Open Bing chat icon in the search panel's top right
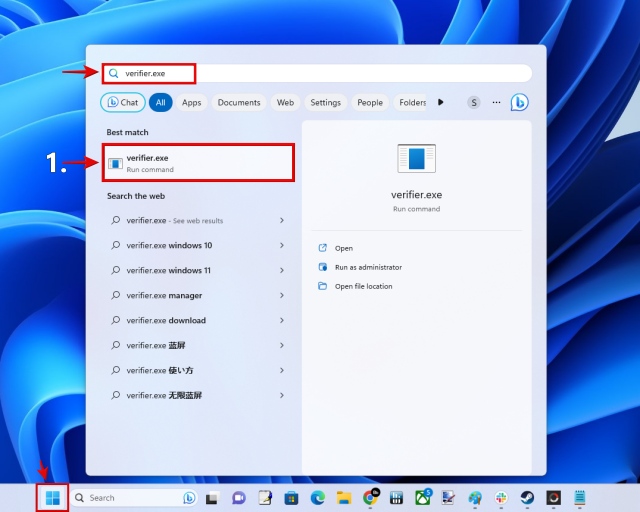This screenshot has width=640, height=512. 520,102
